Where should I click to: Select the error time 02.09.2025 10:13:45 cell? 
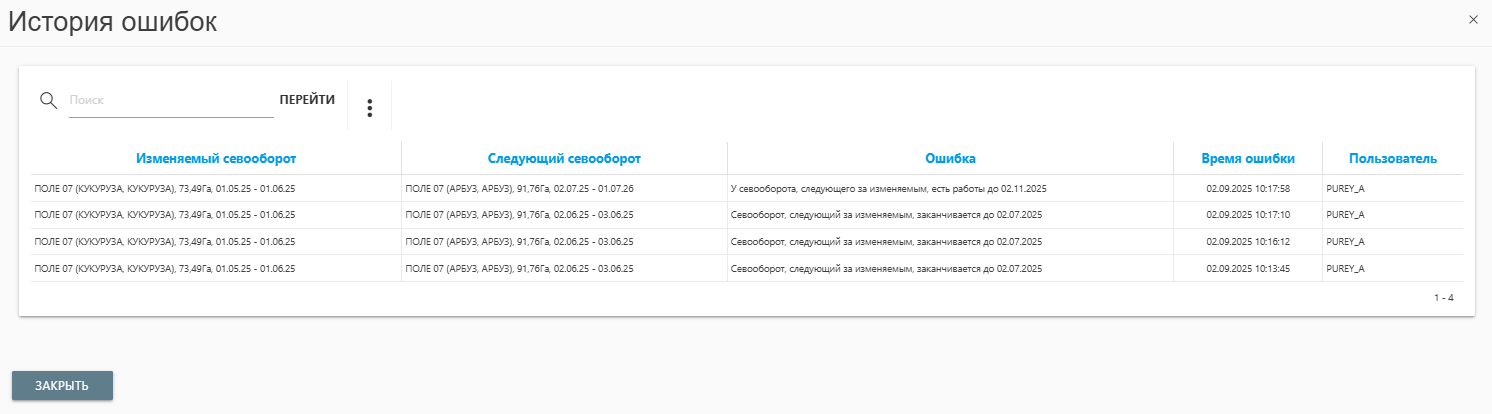point(1248,269)
